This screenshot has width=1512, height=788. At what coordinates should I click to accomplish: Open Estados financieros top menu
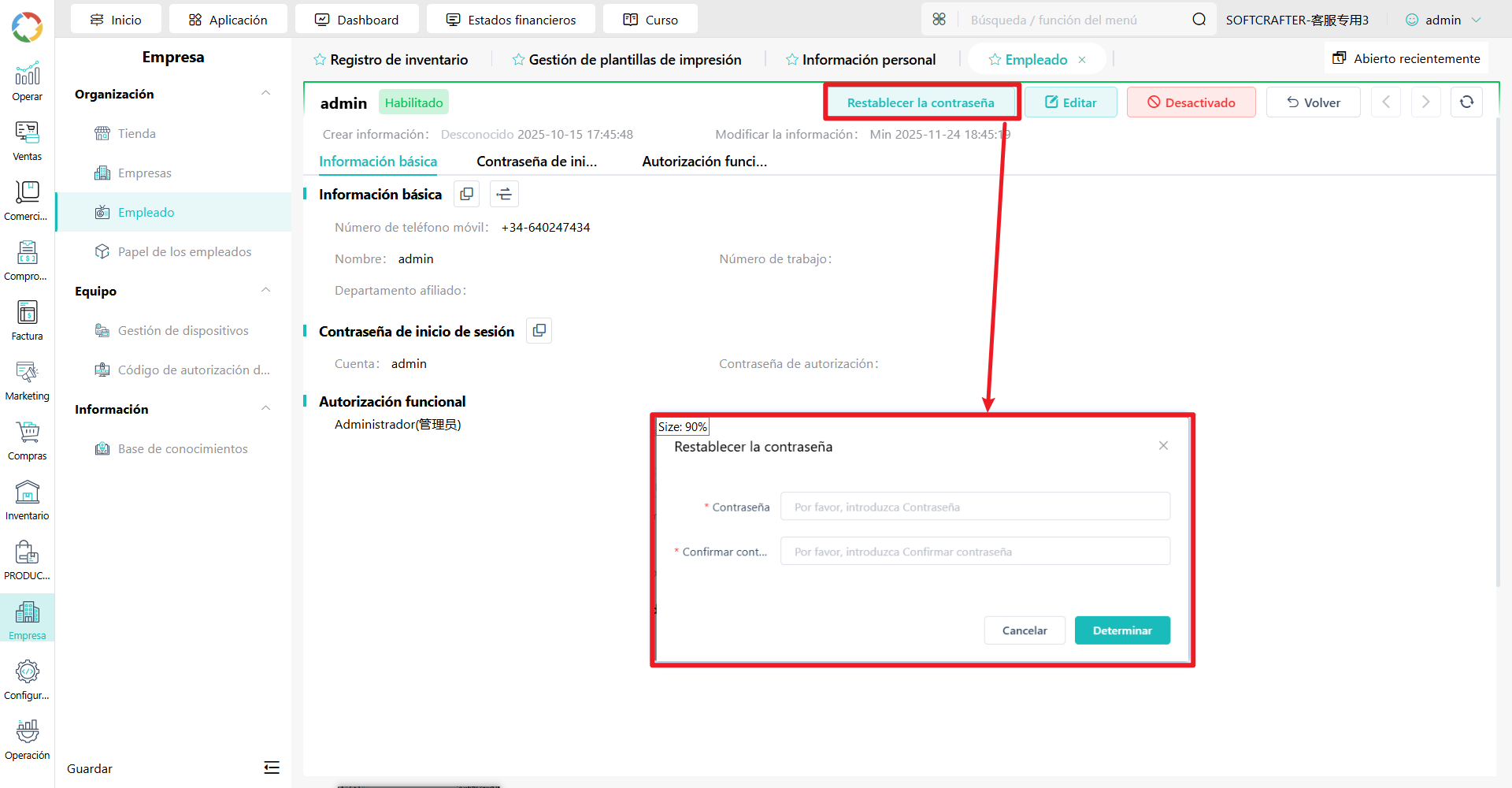click(511, 20)
